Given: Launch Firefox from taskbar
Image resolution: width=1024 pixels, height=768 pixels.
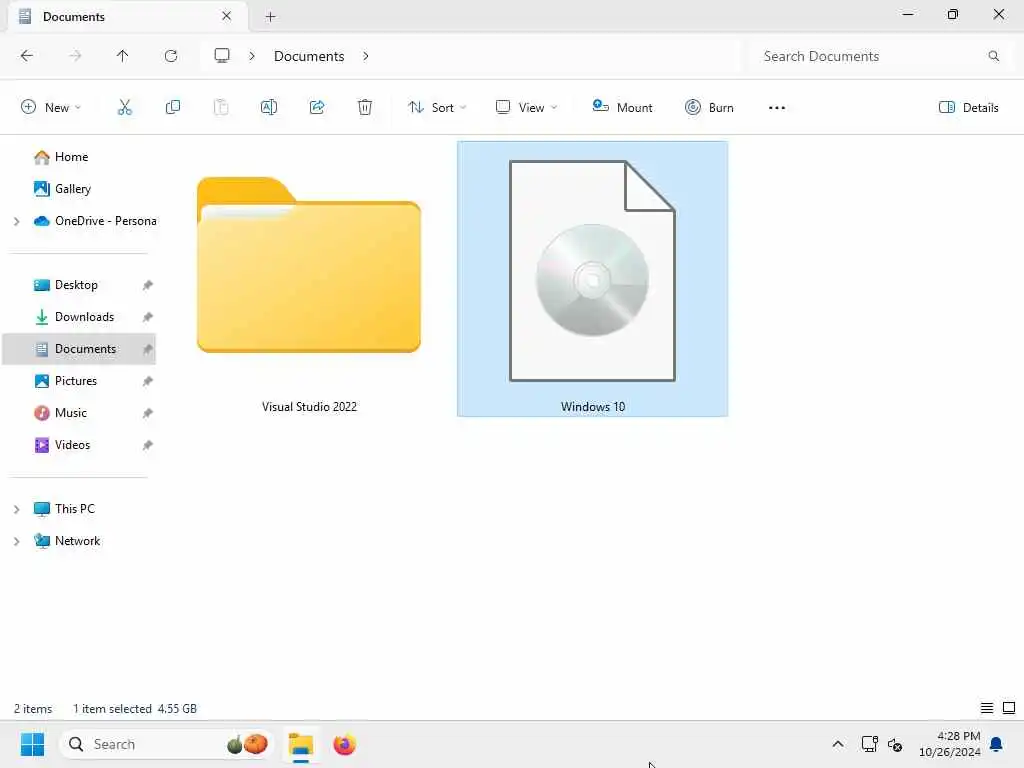Looking at the screenshot, I should [344, 744].
